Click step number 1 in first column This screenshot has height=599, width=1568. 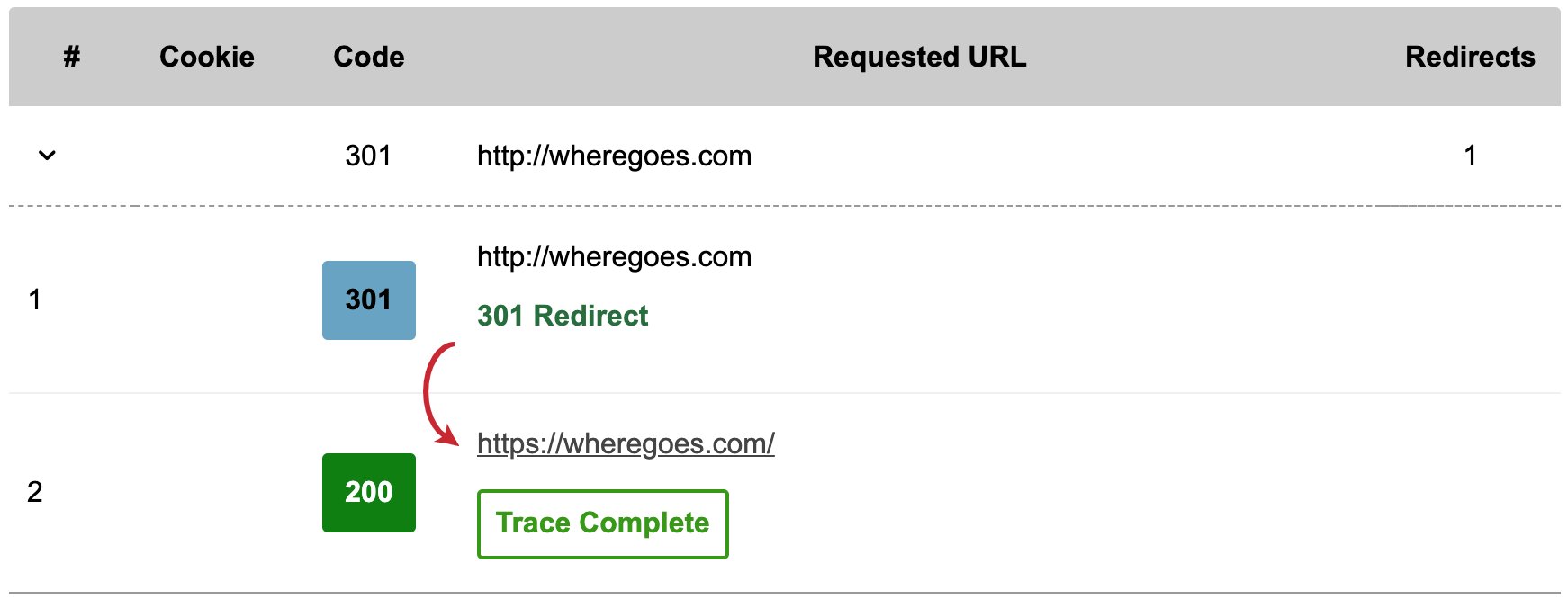click(x=34, y=299)
